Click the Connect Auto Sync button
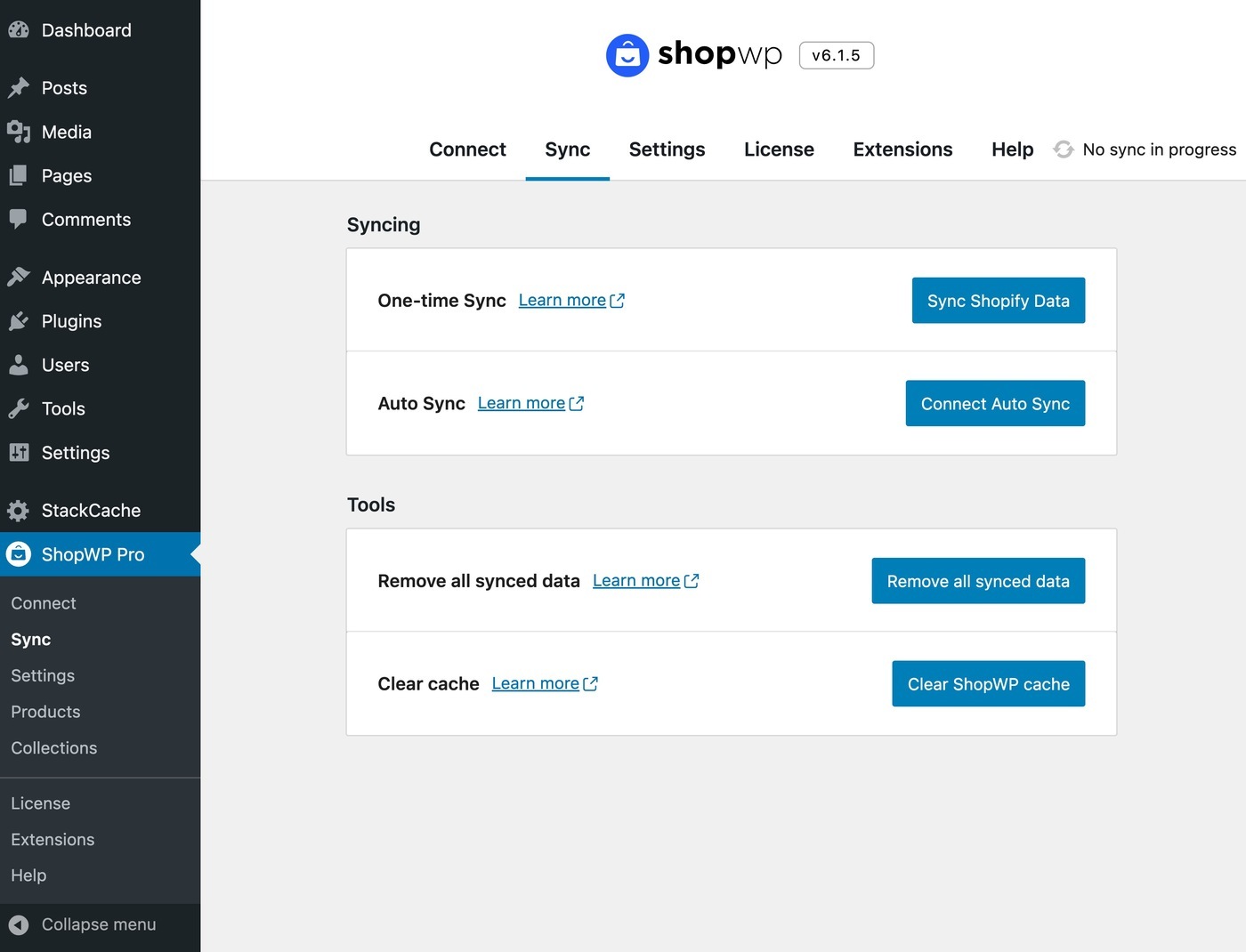 995,404
